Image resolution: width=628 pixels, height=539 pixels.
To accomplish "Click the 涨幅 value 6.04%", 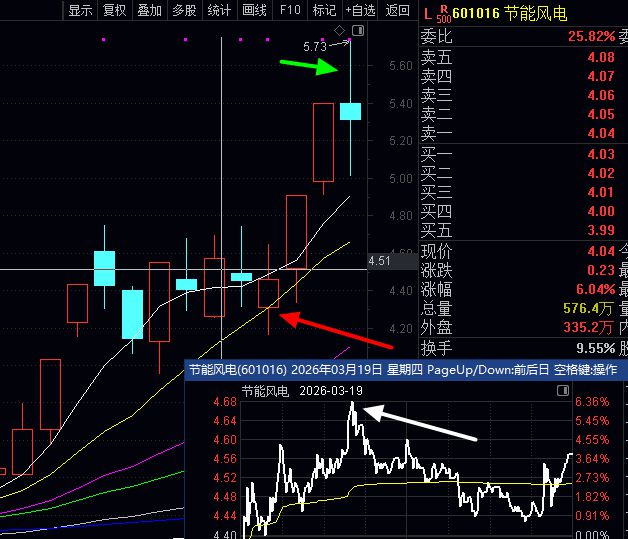I will coord(595,289).
